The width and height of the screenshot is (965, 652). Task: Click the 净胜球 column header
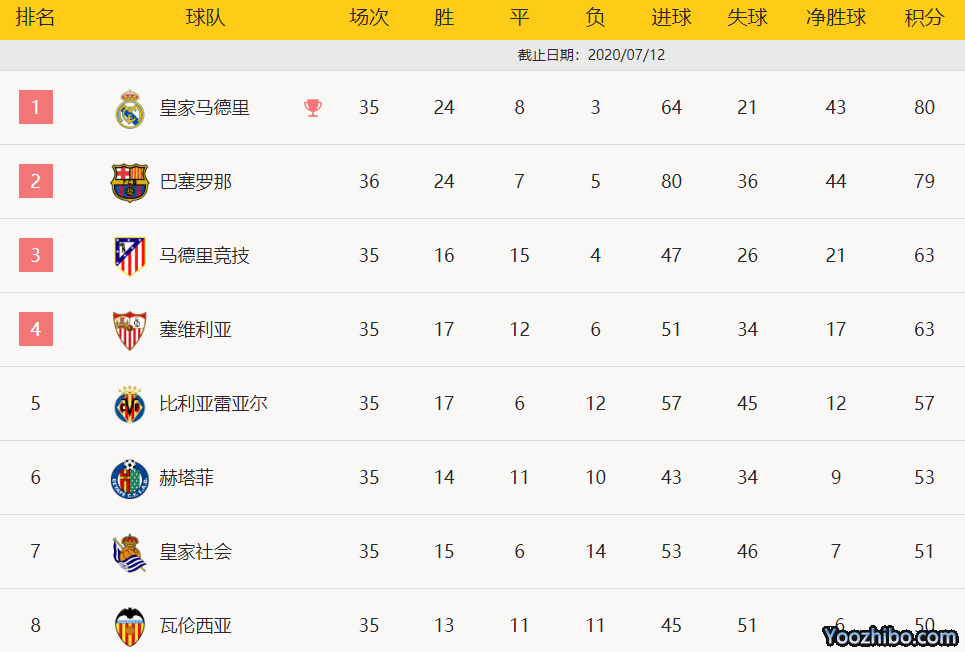[836, 18]
